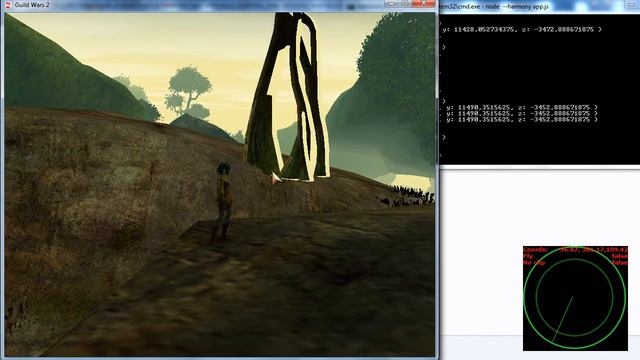Click the Fly label in the overlay
Image resolution: width=640 pixels, height=360 pixels.
pyautogui.click(x=528, y=256)
